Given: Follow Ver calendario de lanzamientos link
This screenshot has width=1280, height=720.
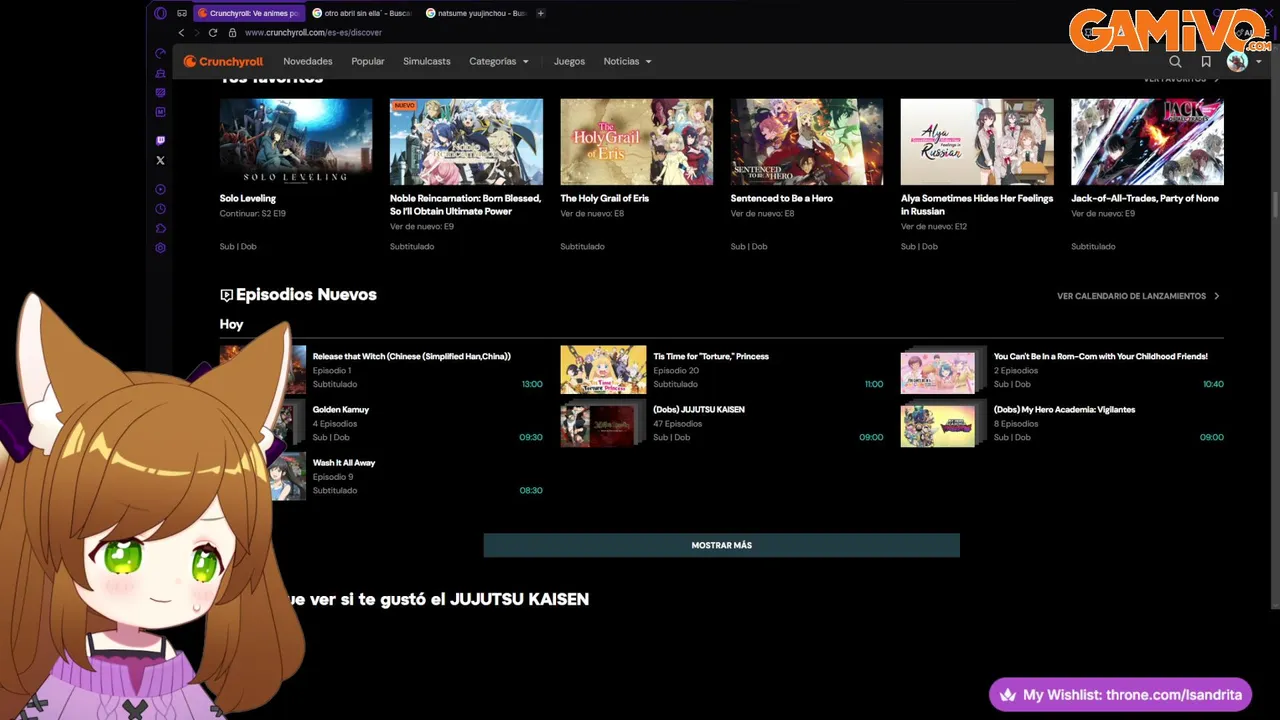Looking at the screenshot, I should pyautogui.click(x=1131, y=296).
